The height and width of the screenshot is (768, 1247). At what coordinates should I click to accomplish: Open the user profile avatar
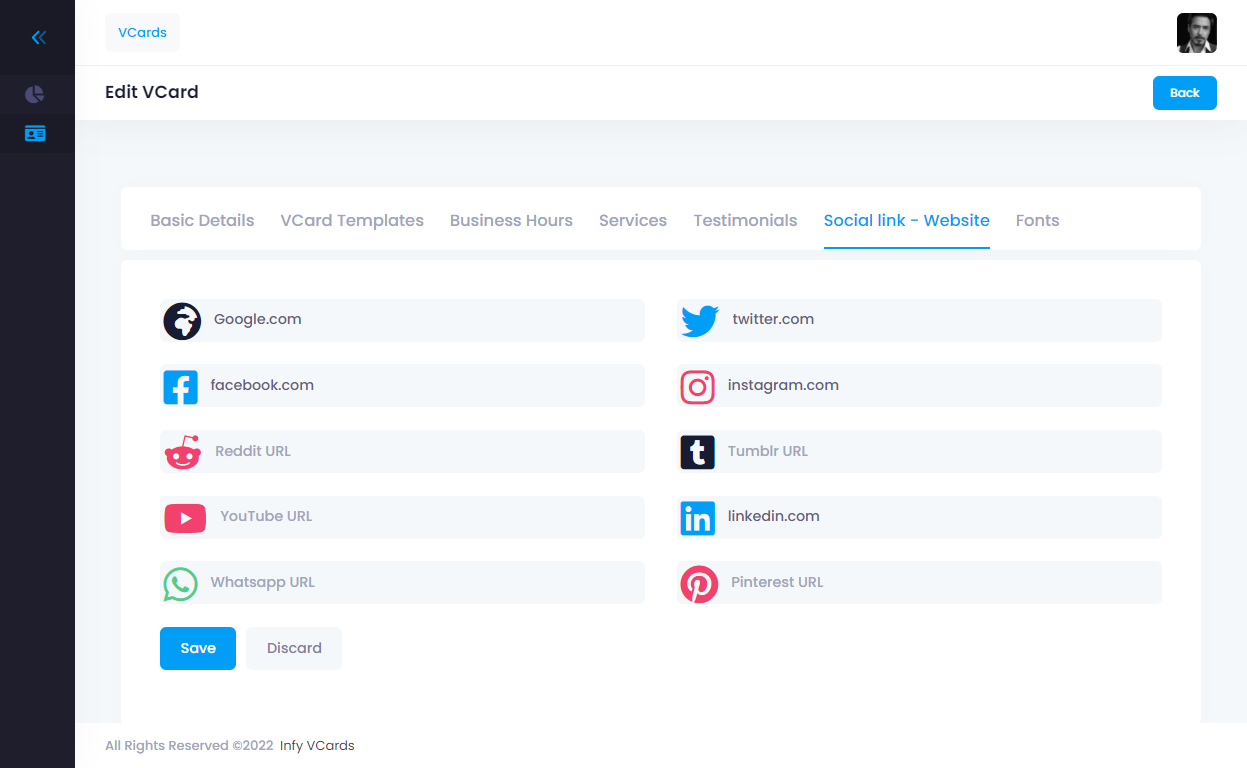(x=1196, y=33)
